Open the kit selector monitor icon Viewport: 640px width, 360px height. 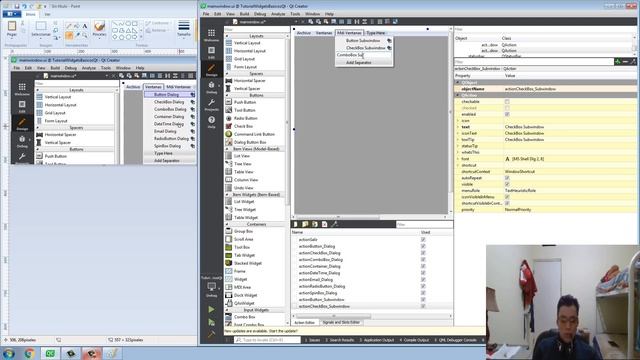click(x=211, y=288)
